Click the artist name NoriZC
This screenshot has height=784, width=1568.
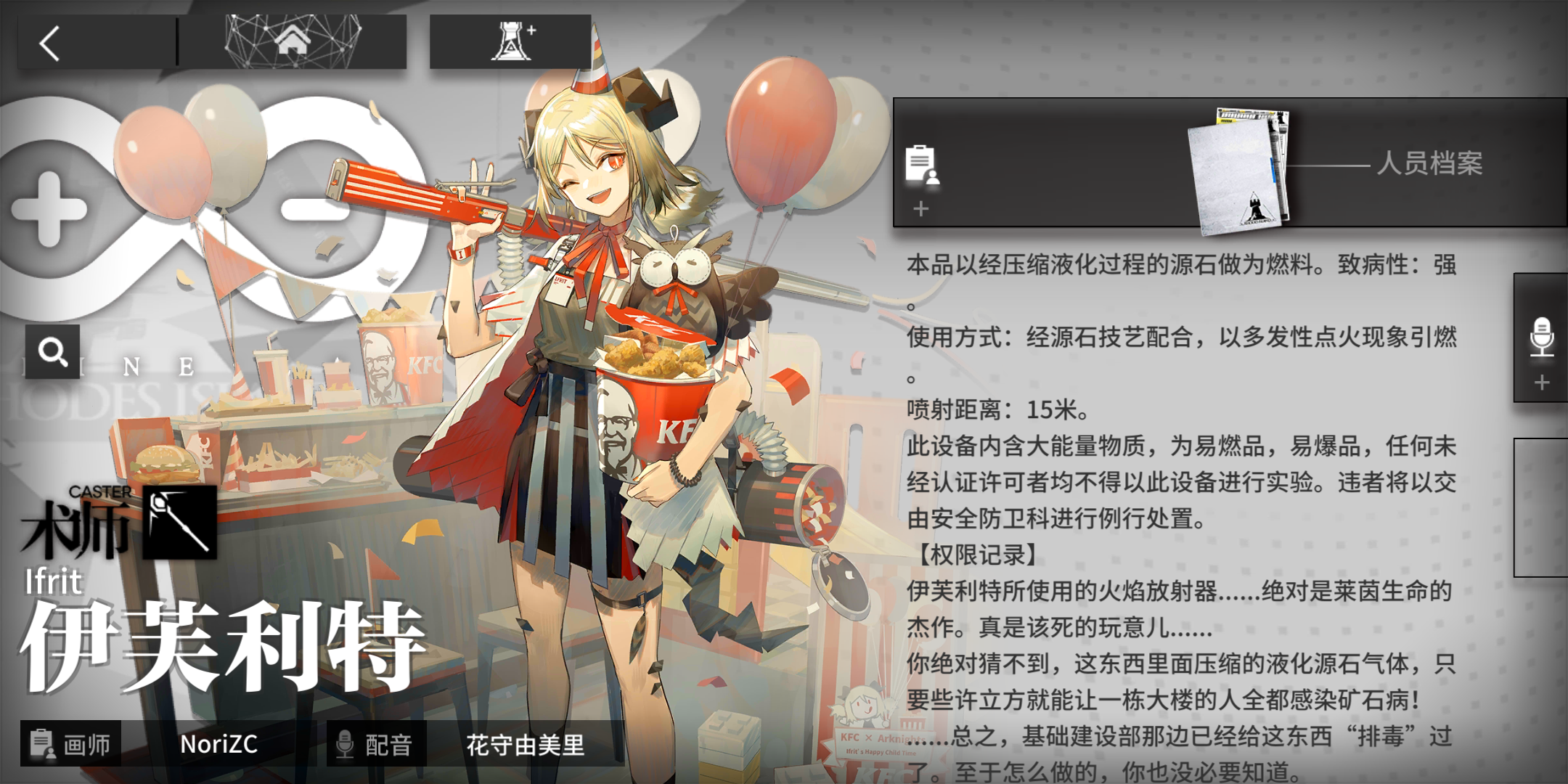(x=219, y=744)
